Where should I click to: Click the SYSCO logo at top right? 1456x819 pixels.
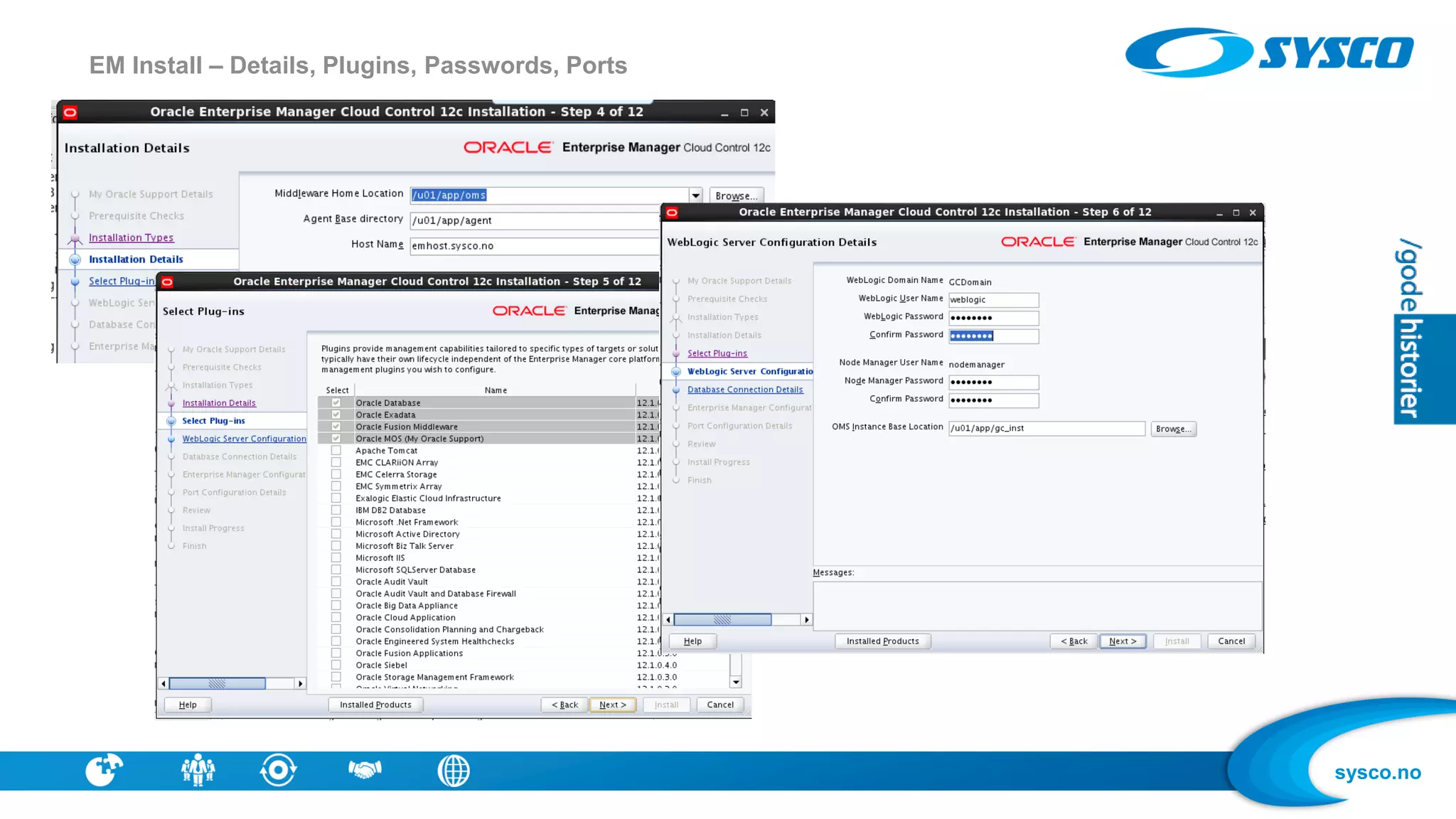tap(1269, 52)
